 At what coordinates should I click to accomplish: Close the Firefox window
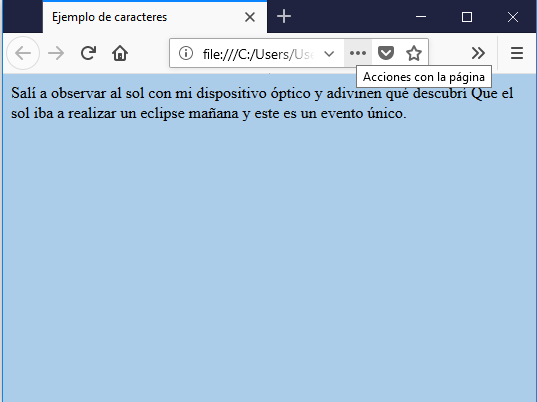pyautogui.click(x=513, y=17)
